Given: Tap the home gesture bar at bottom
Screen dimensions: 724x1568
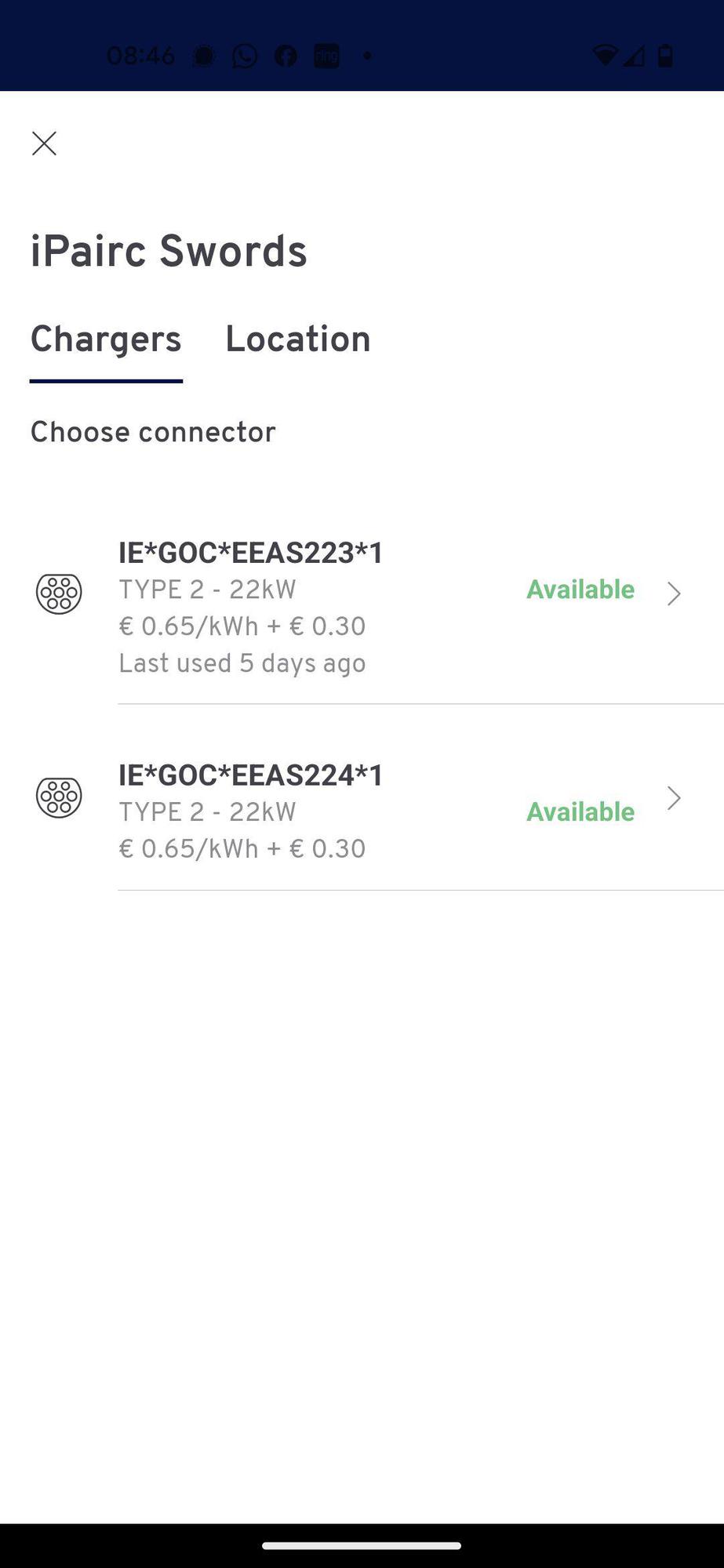Looking at the screenshot, I should (x=362, y=1546).
